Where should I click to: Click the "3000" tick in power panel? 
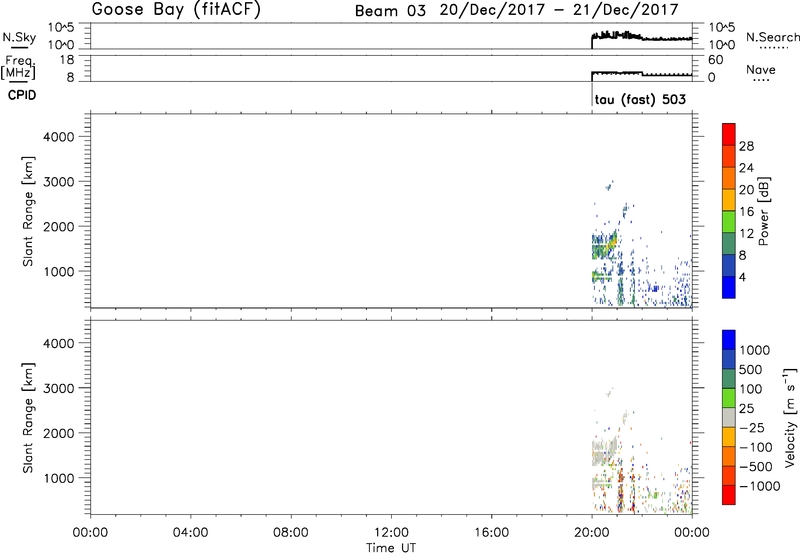coord(59,182)
